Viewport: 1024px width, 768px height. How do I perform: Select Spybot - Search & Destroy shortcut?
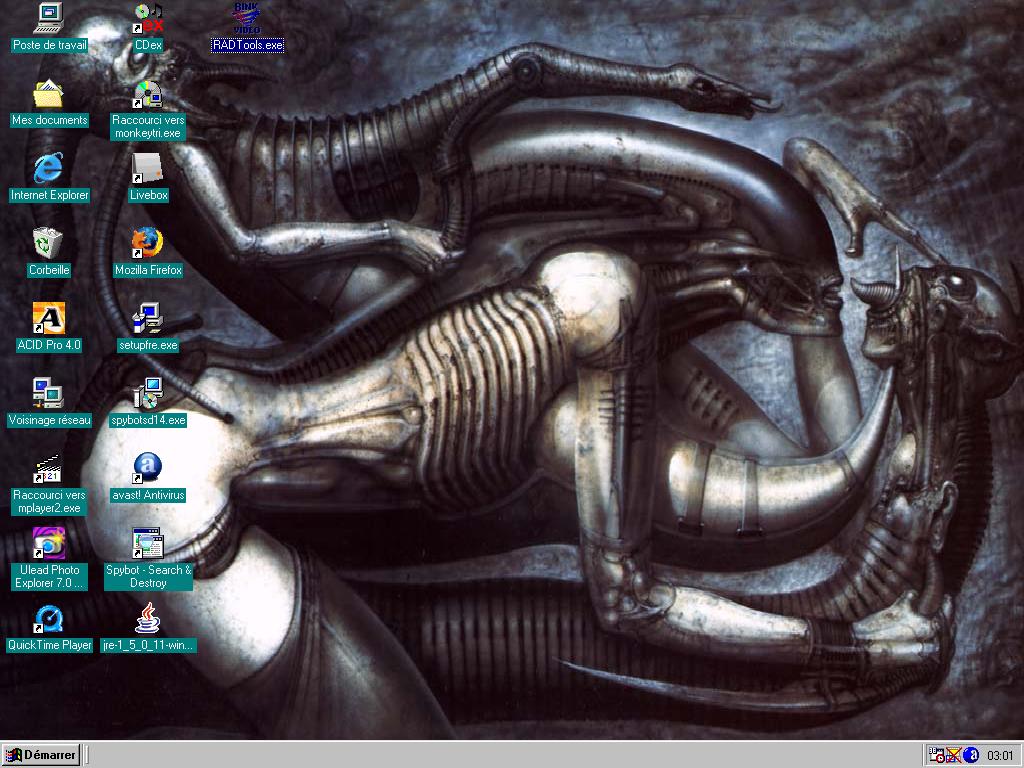(x=148, y=544)
